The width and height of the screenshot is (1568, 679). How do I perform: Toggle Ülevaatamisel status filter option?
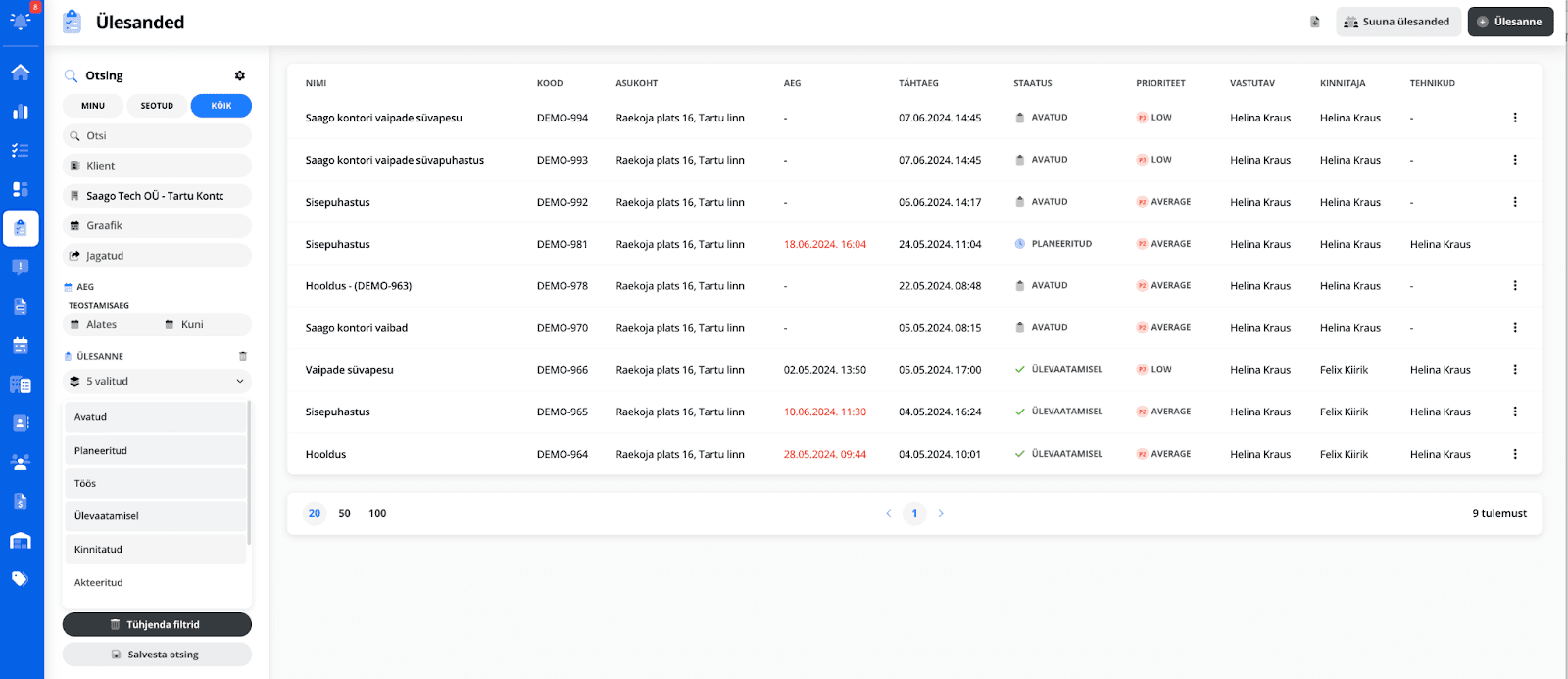[x=156, y=516]
